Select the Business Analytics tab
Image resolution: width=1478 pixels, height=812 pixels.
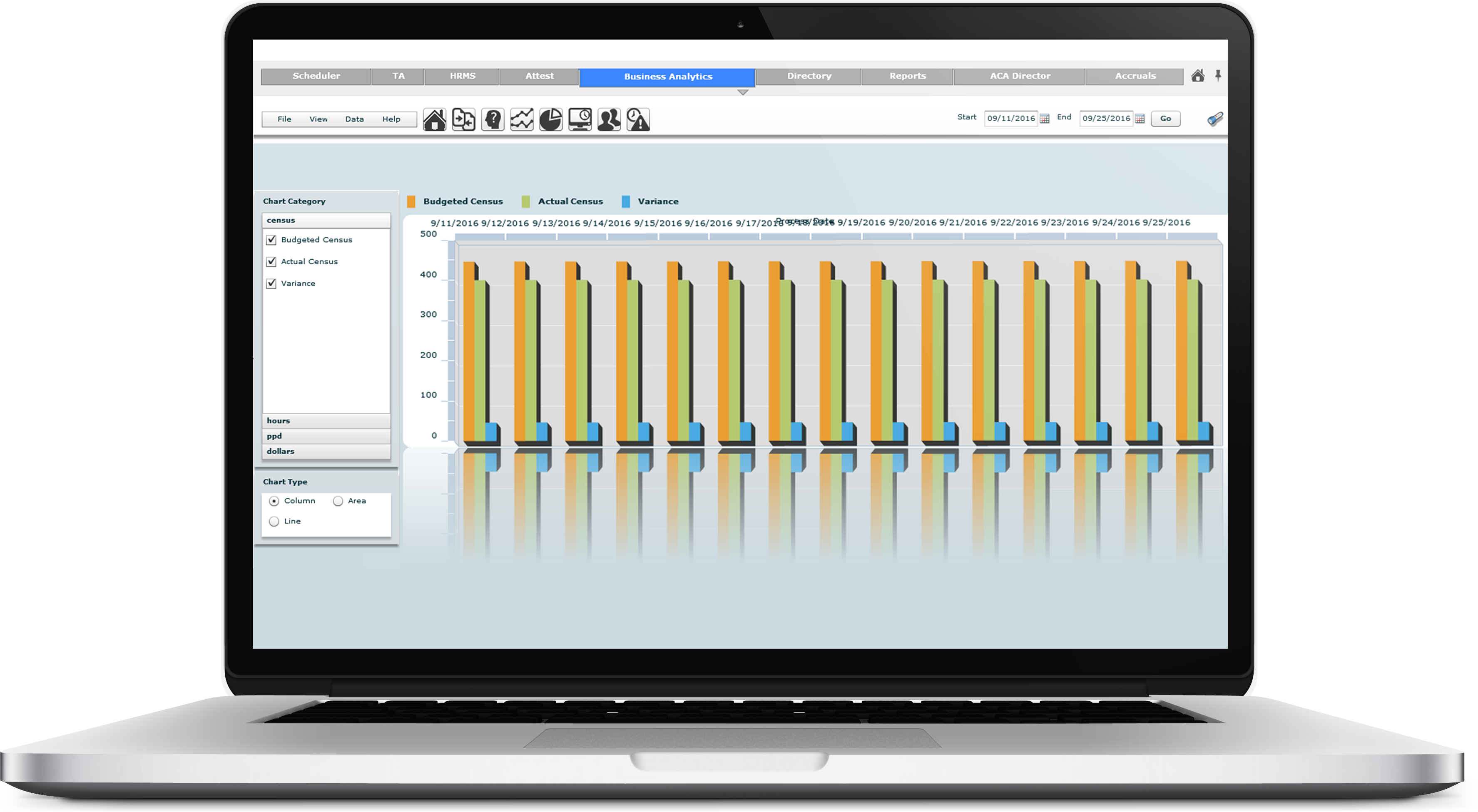(668, 77)
